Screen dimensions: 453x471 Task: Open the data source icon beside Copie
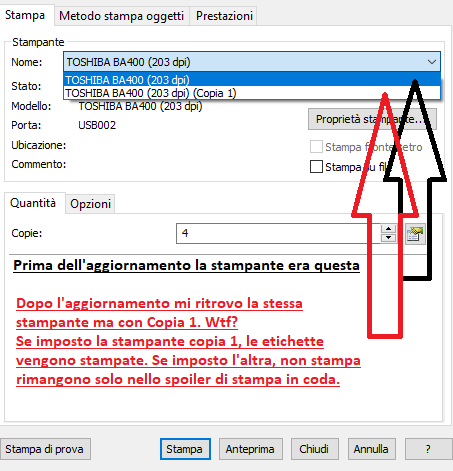point(415,234)
